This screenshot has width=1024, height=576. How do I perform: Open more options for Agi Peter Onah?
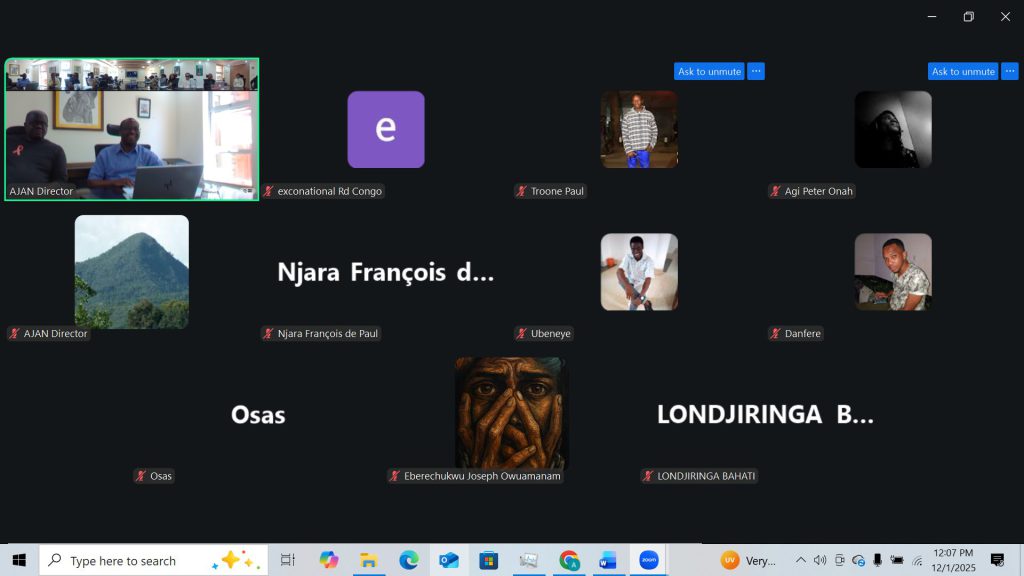click(x=1010, y=71)
